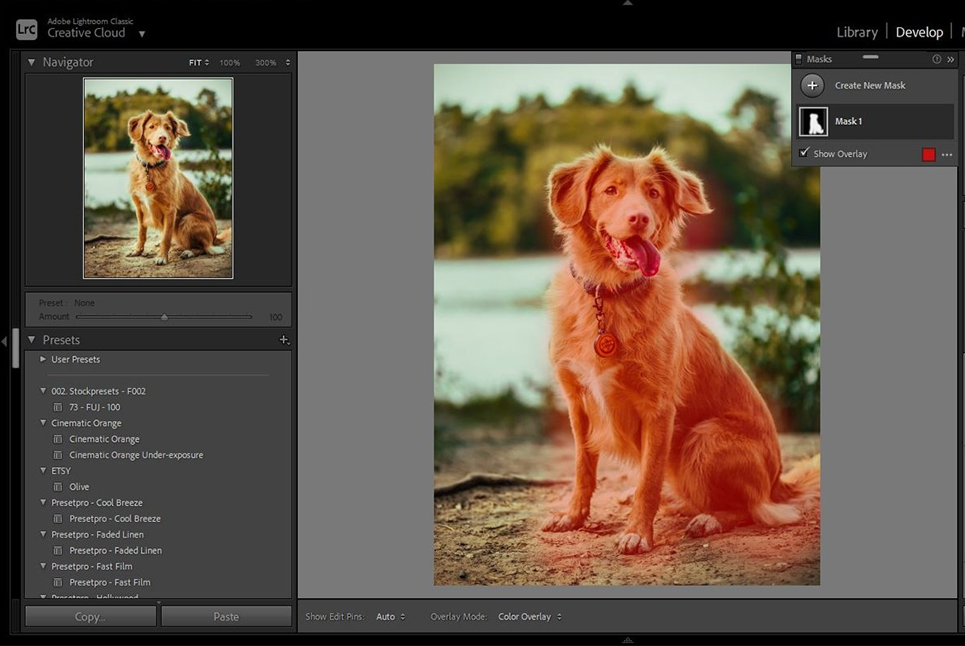Click the Amount value 100

pyautogui.click(x=275, y=317)
